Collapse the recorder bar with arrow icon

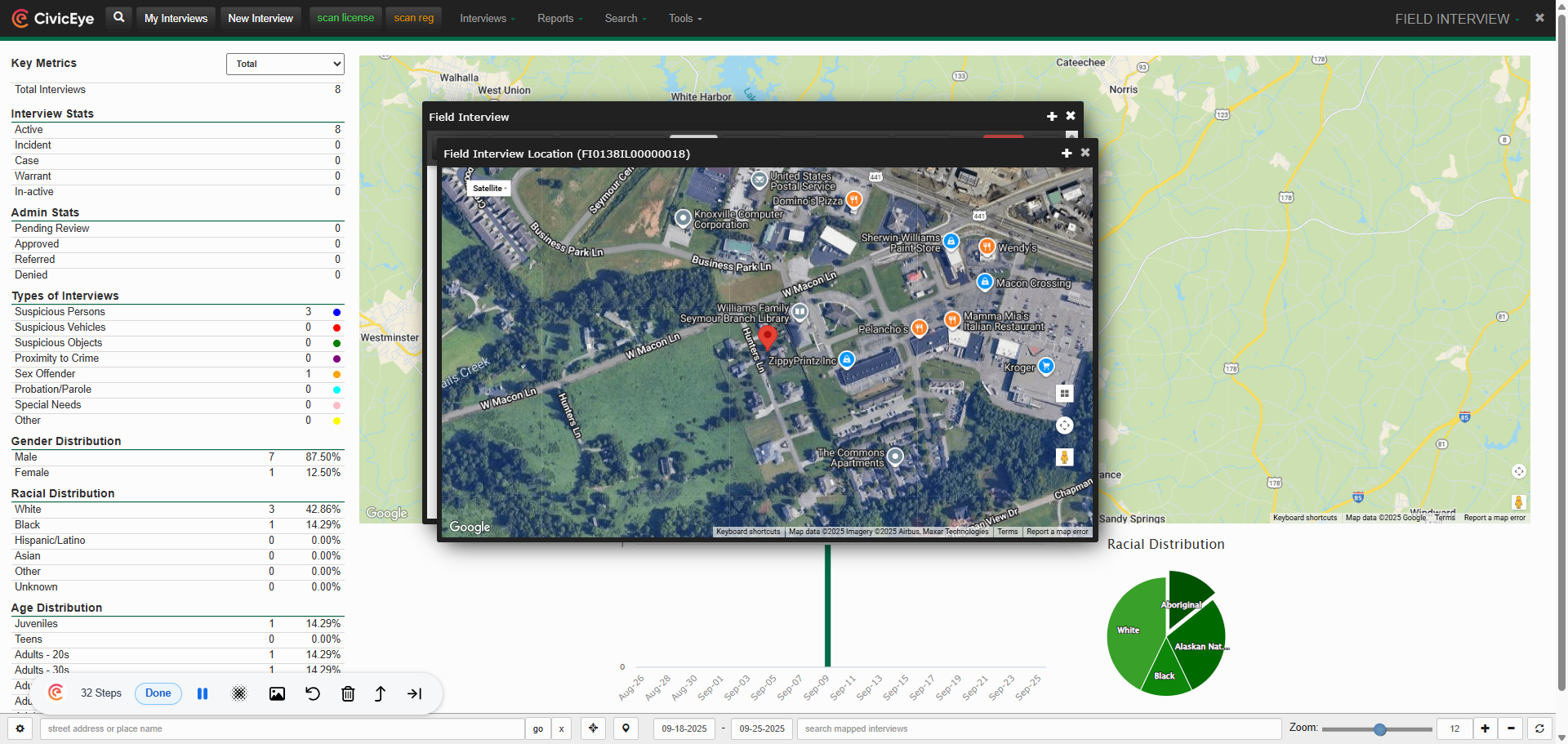[415, 693]
